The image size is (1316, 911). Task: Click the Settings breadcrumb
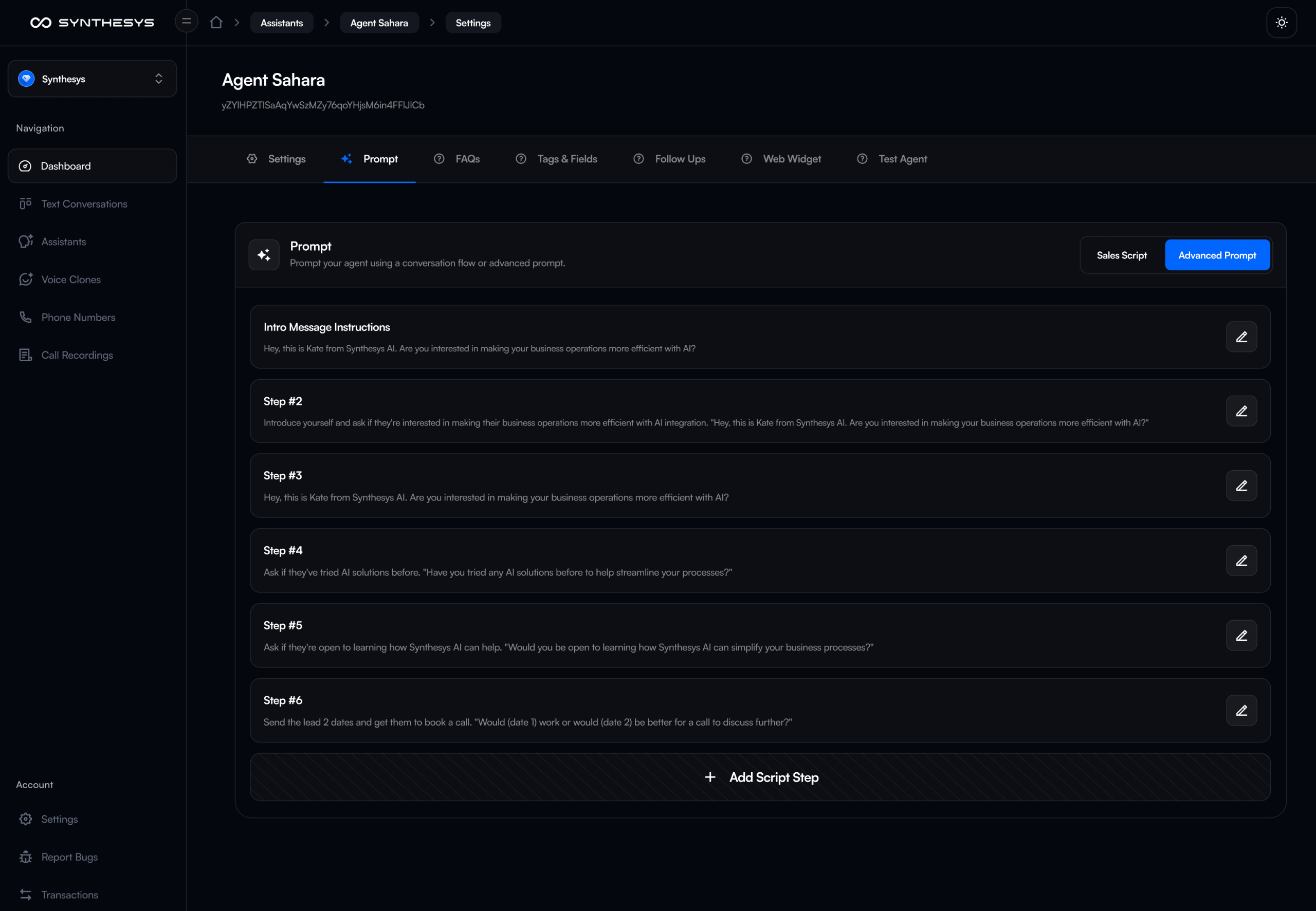[473, 23]
